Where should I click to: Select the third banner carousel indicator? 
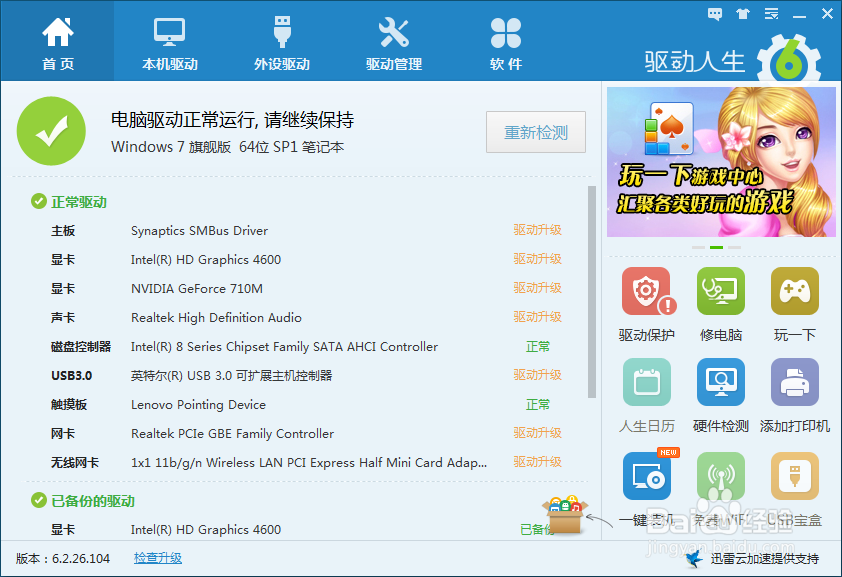(x=735, y=247)
